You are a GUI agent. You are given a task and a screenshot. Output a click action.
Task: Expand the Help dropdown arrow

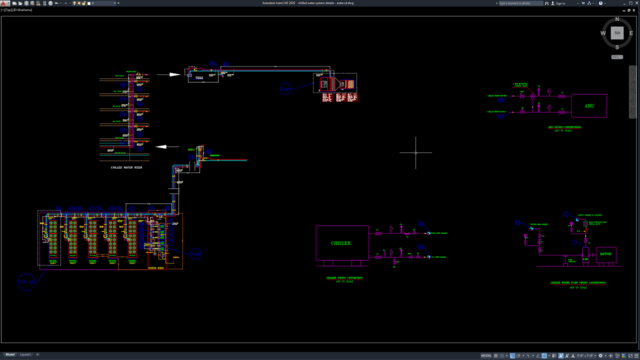click(x=604, y=3)
